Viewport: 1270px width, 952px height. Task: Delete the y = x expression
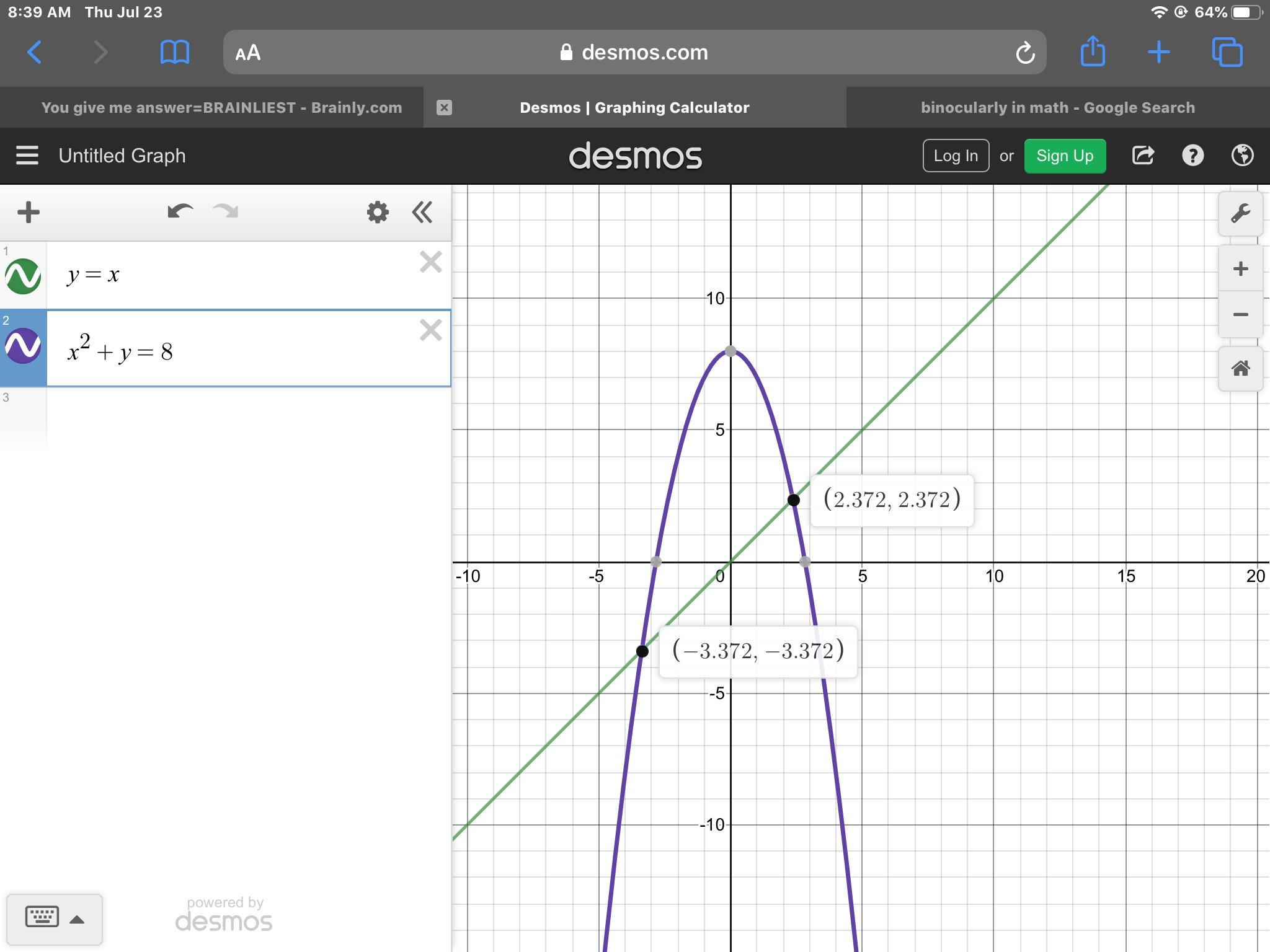point(430,262)
